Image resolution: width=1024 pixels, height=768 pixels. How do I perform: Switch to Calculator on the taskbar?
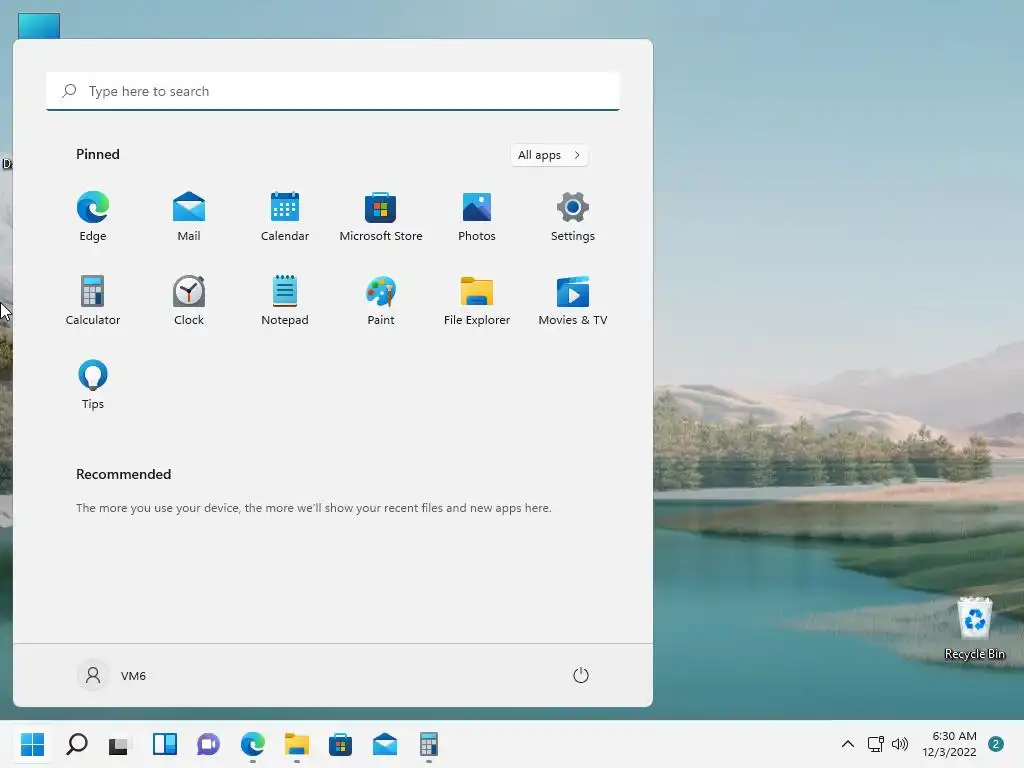coord(428,744)
